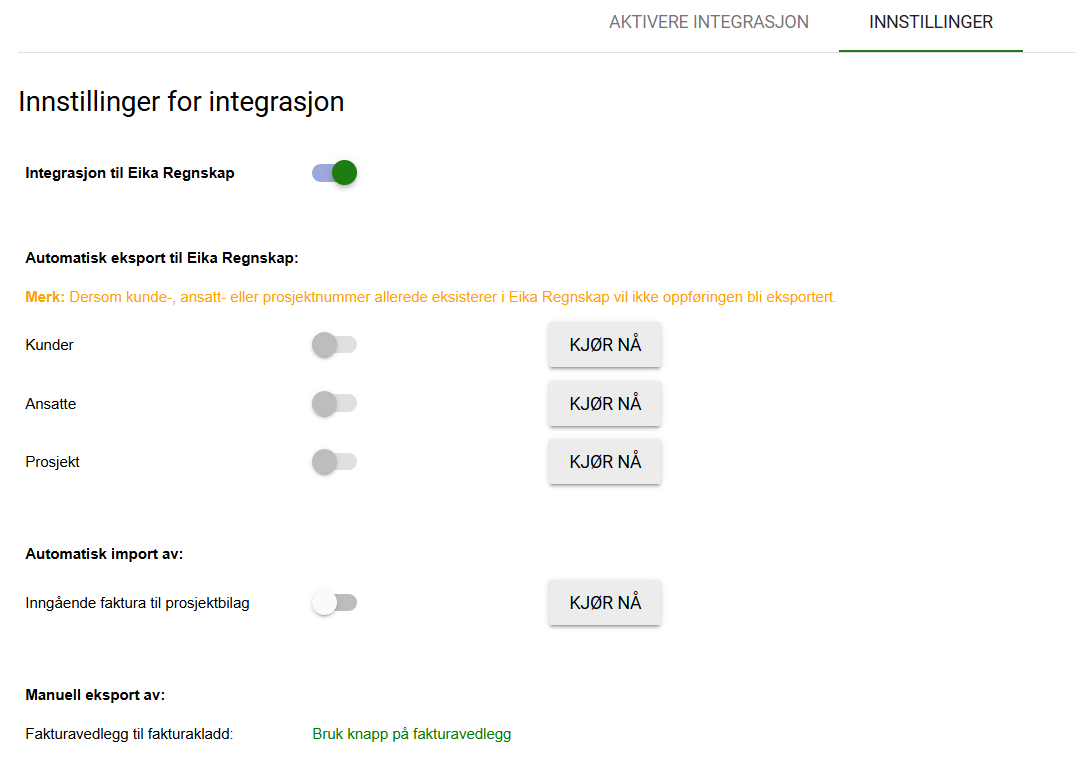Start Prosjekt export using Kjør nå
This screenshot has width=1075, height=762.
pos(605,462)
